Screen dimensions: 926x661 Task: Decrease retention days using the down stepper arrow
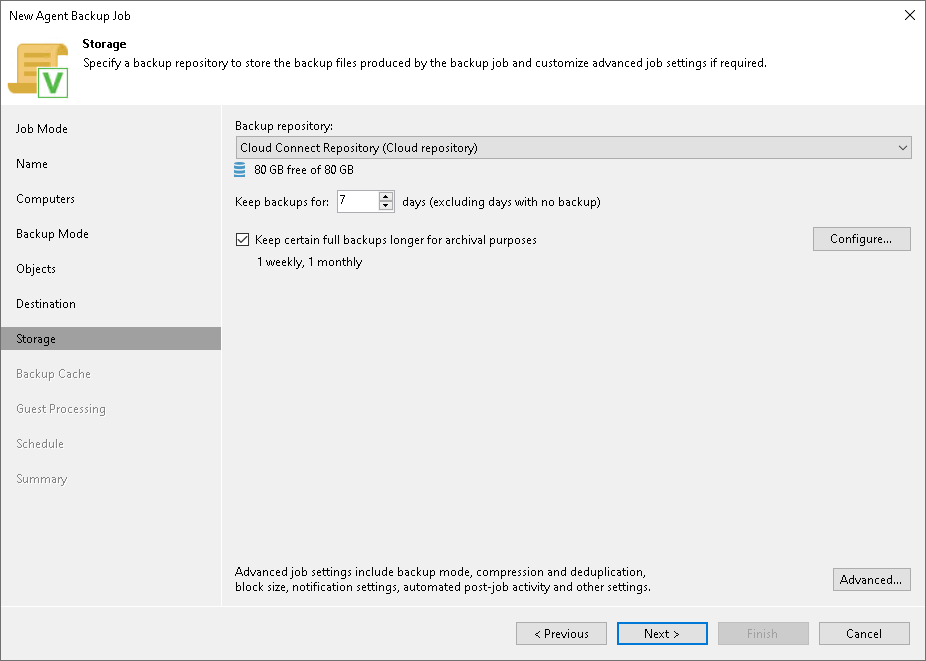(x=386, y=205)
